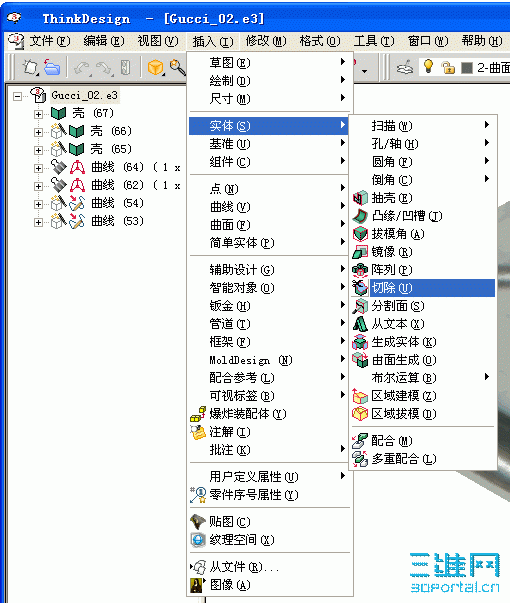Expand the 壳 (67) tree node

pos(38,114)
